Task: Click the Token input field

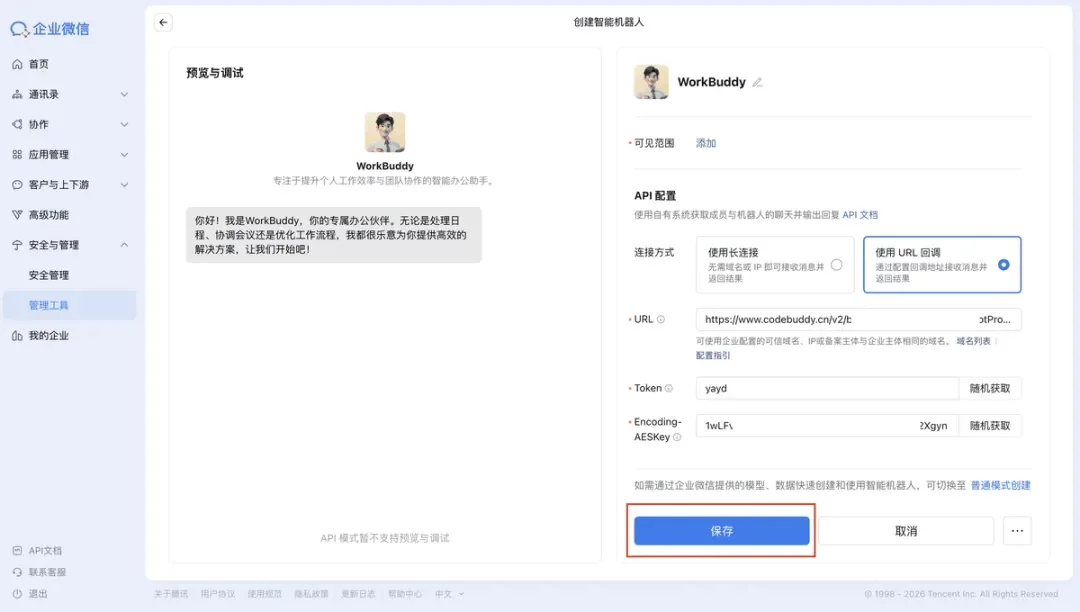Action: point(827,388)
